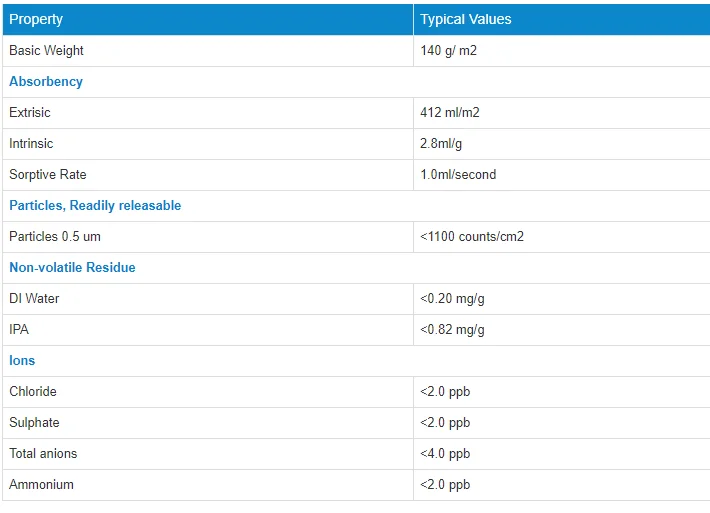Select the 'Chloride' property cell

[208, 392]
